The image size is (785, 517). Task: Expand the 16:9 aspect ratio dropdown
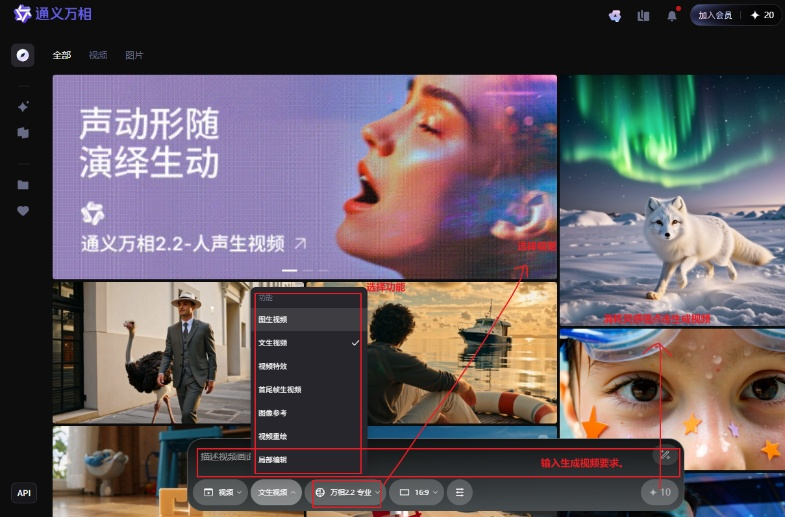[416, 492]
